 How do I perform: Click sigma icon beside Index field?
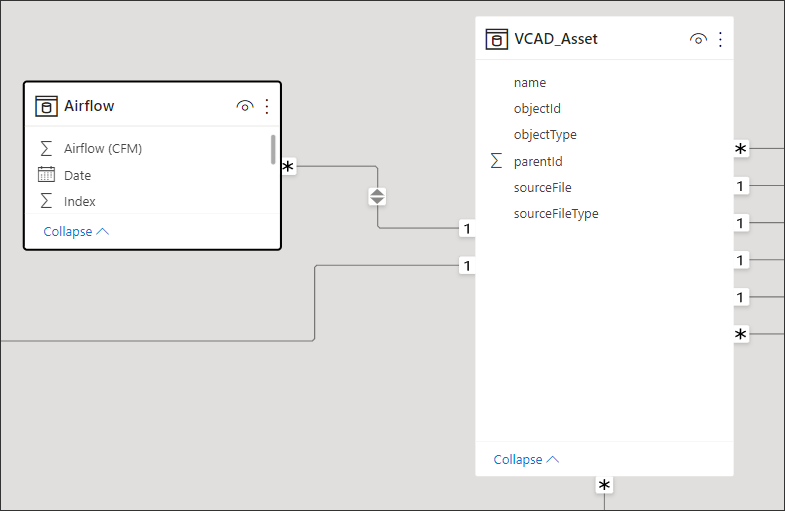click(x=46, y=201)
